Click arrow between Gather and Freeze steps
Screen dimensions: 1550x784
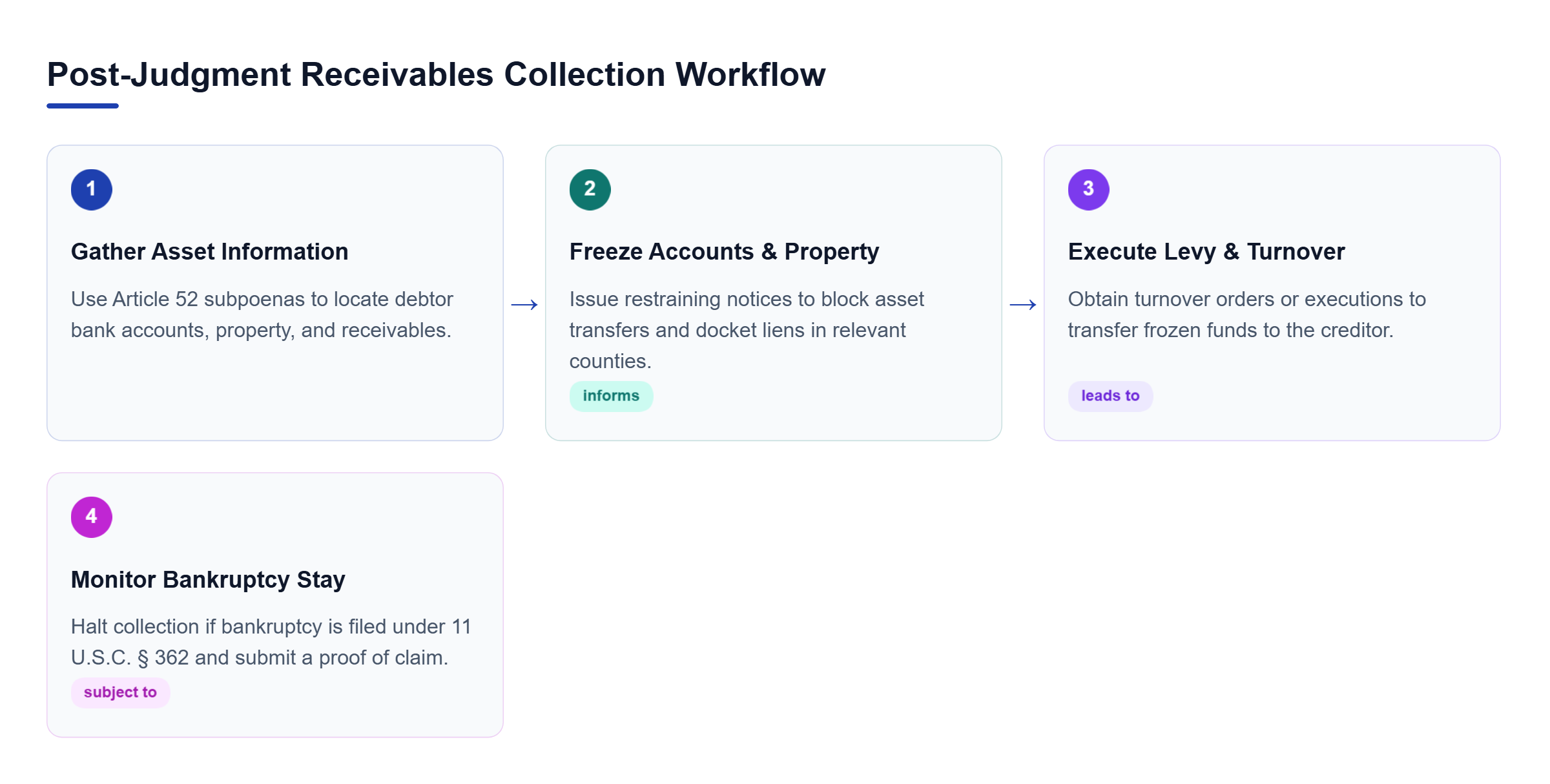coord(524,304)
